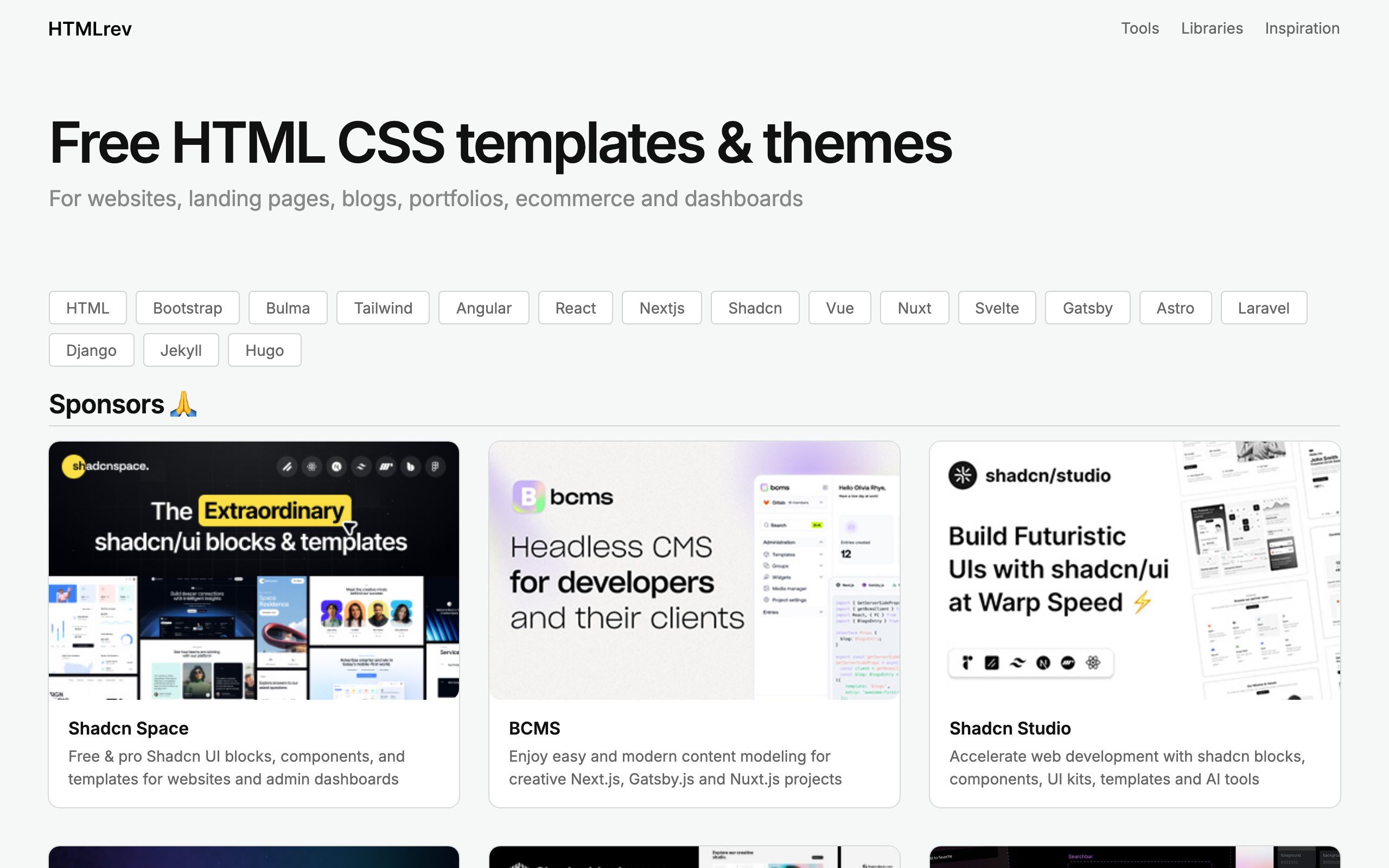This screenshot has width=1389, height=868.
Task: Choose the Bulma category tag
Action: (x=288, y=308)
